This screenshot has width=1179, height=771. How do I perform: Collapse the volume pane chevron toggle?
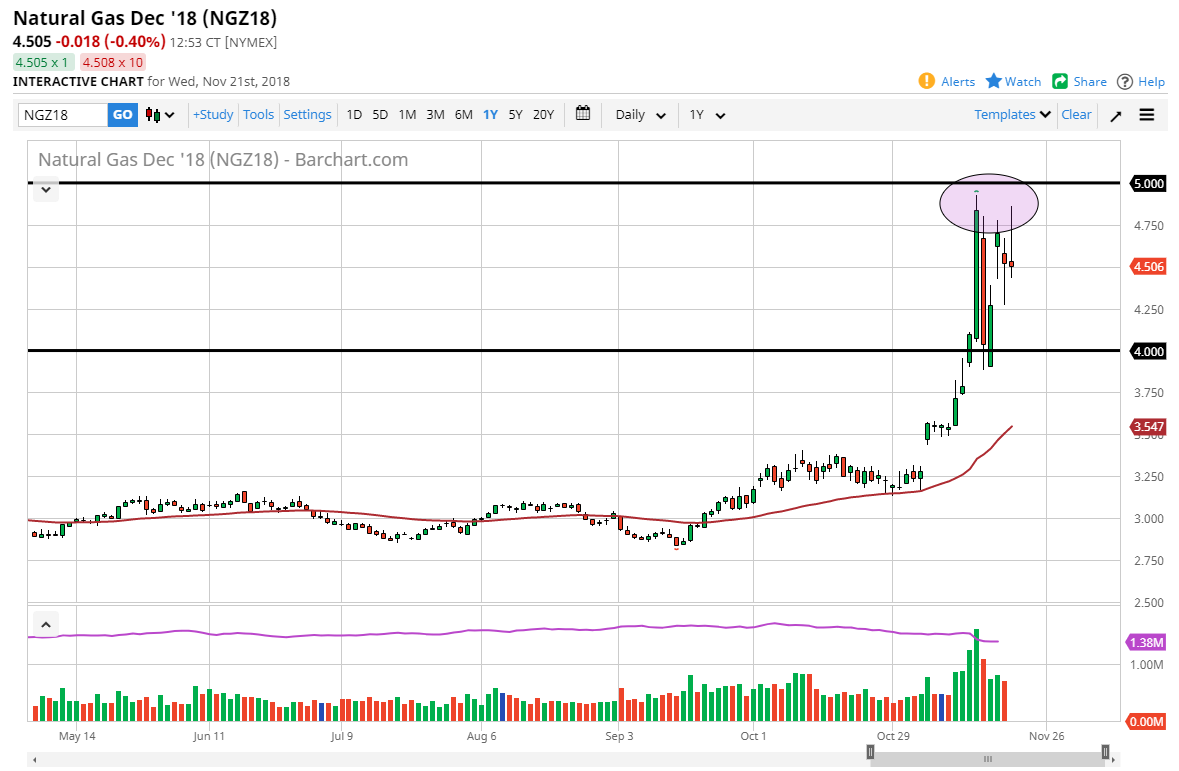pos(45,624)
